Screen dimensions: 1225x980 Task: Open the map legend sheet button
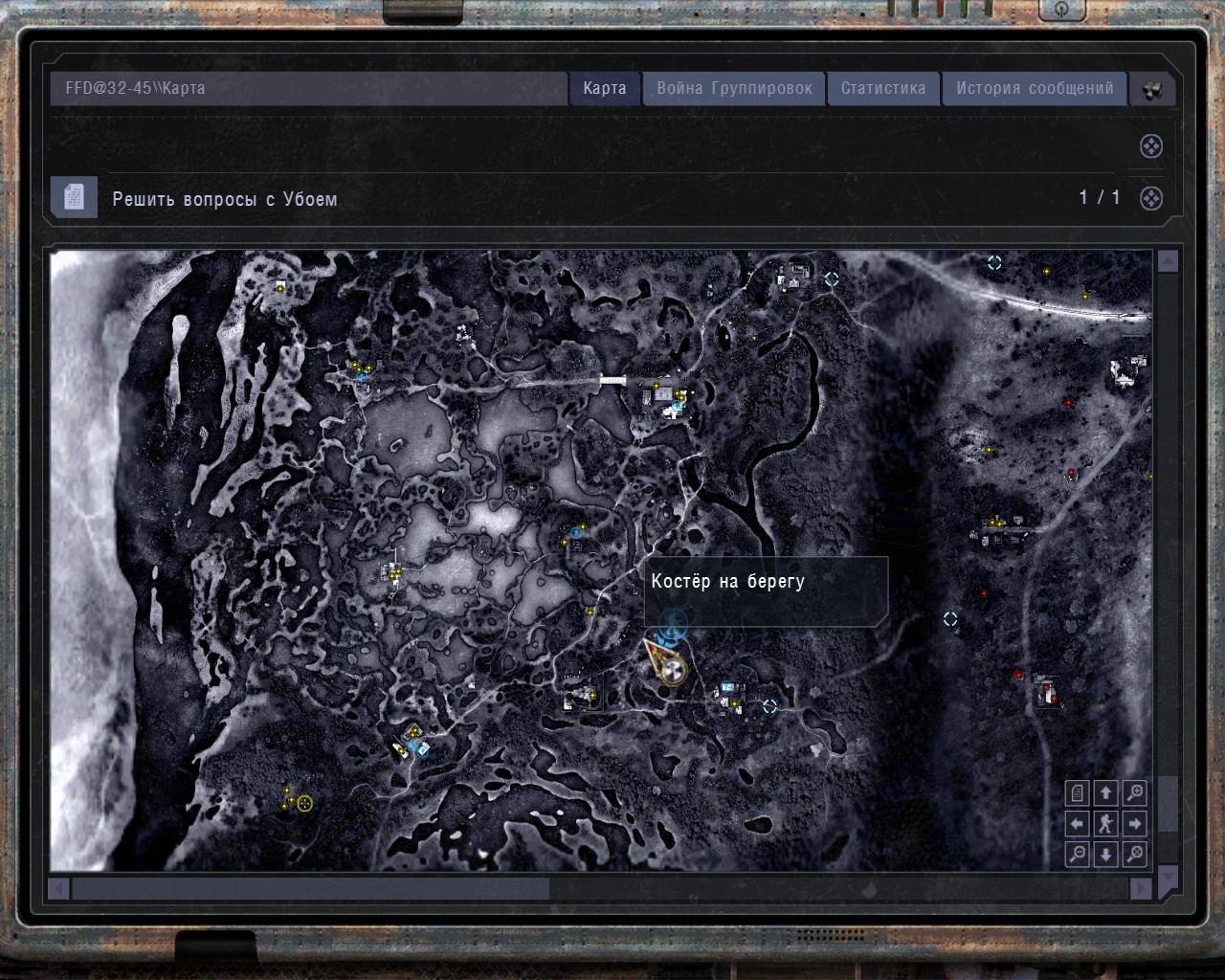(1078, 793)
